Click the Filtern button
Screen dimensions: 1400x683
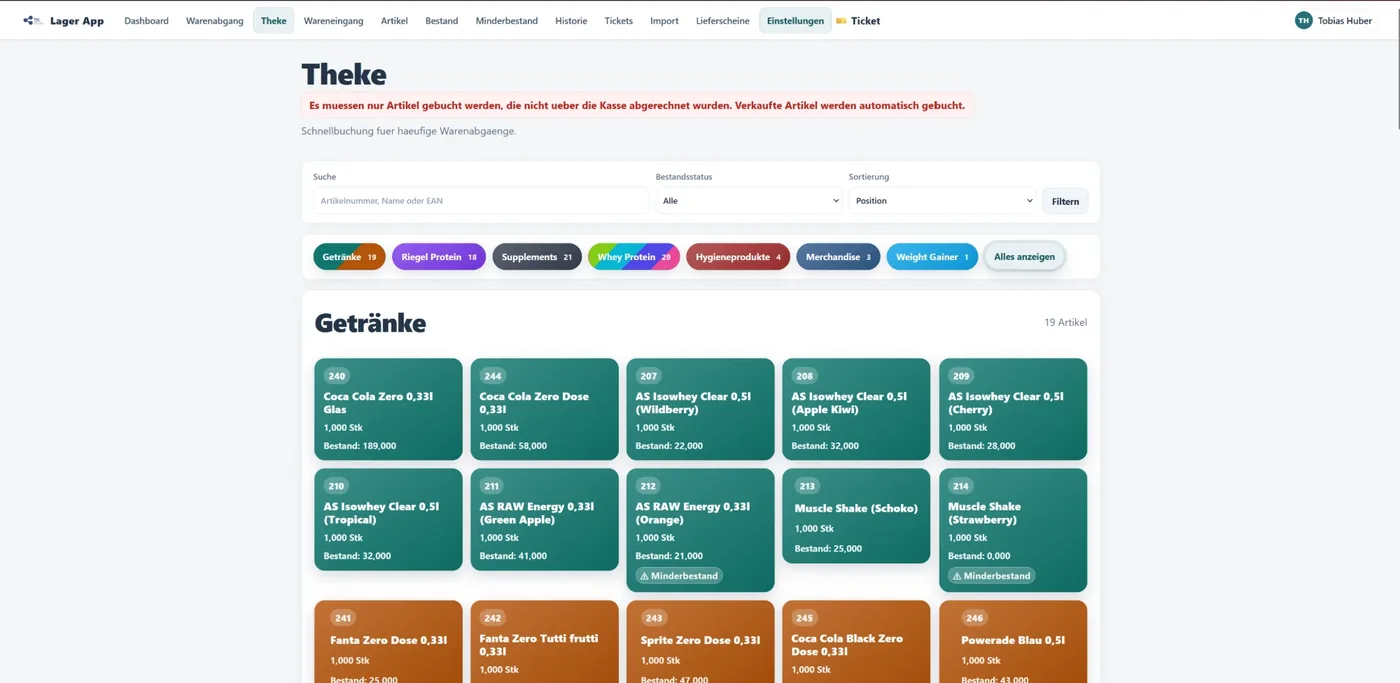(x=1065, y=201)
